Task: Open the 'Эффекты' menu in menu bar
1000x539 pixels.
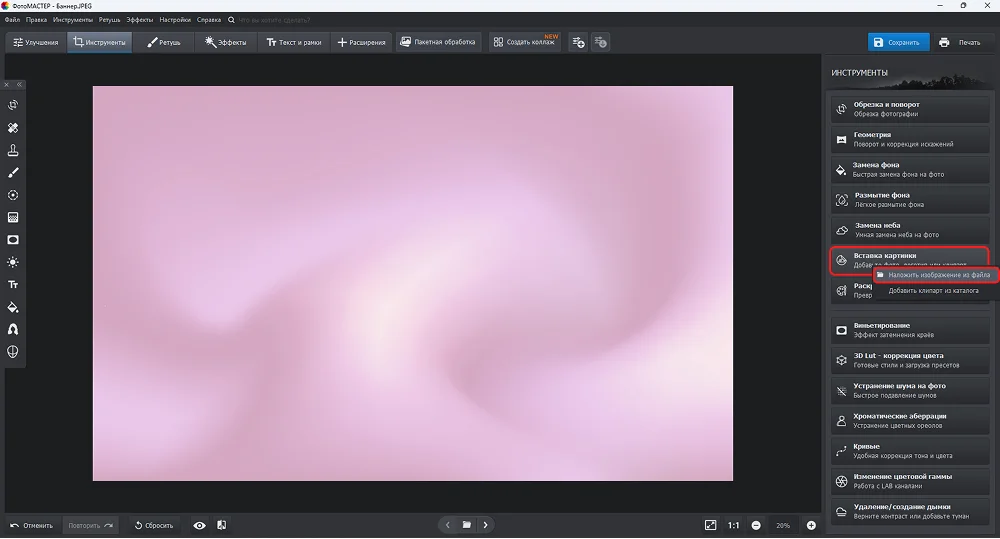Action: tap(139, 19)
